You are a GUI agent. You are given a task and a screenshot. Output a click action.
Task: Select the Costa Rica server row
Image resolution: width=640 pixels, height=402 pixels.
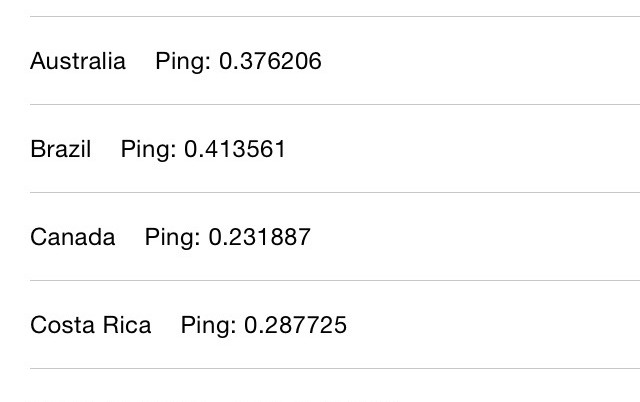(x=320, y=325)
